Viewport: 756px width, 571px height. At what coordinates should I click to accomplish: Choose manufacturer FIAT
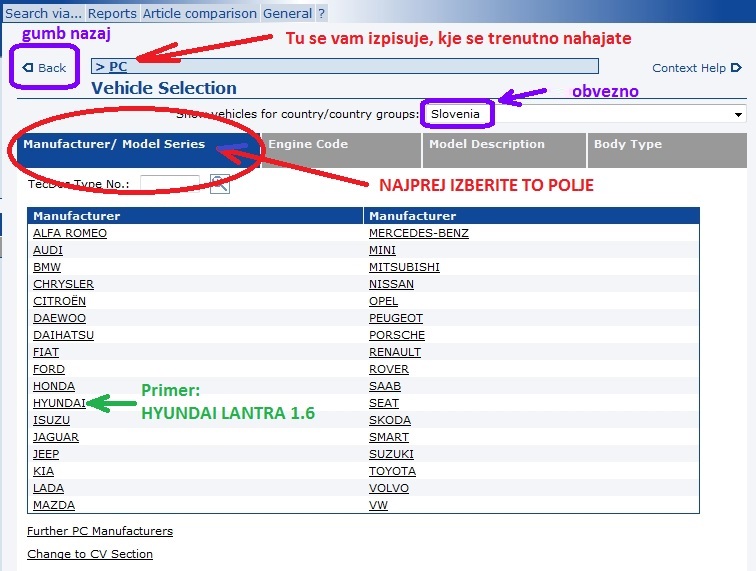(x=46, y=352)
